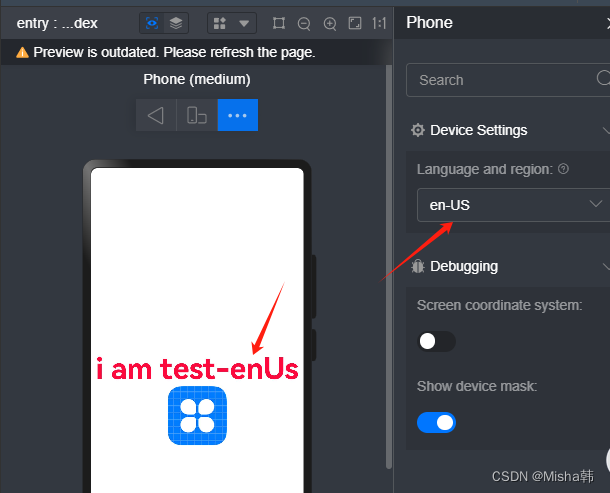Click the blue app icon in preview
Screen dimensions: 610x493
click(197, 416)
